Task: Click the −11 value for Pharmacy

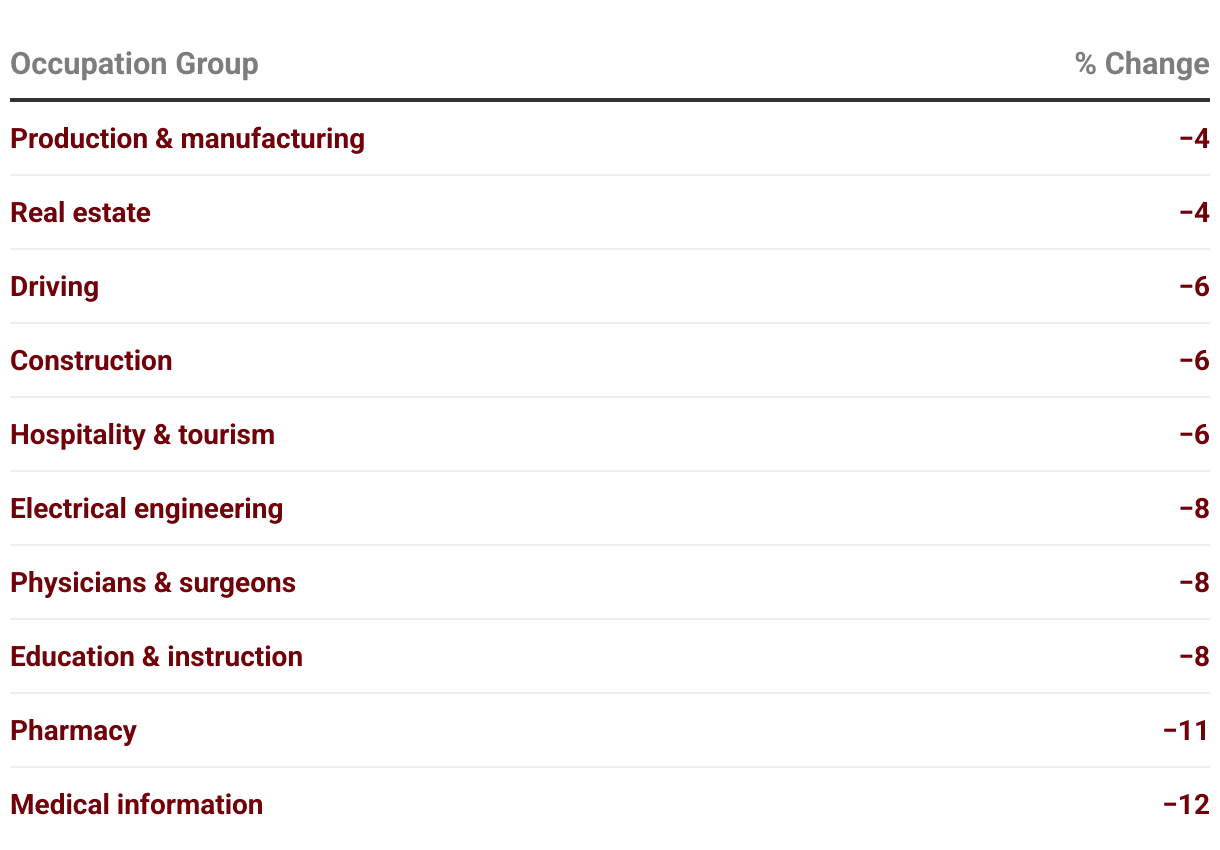Action: [x=1187, y=730]
